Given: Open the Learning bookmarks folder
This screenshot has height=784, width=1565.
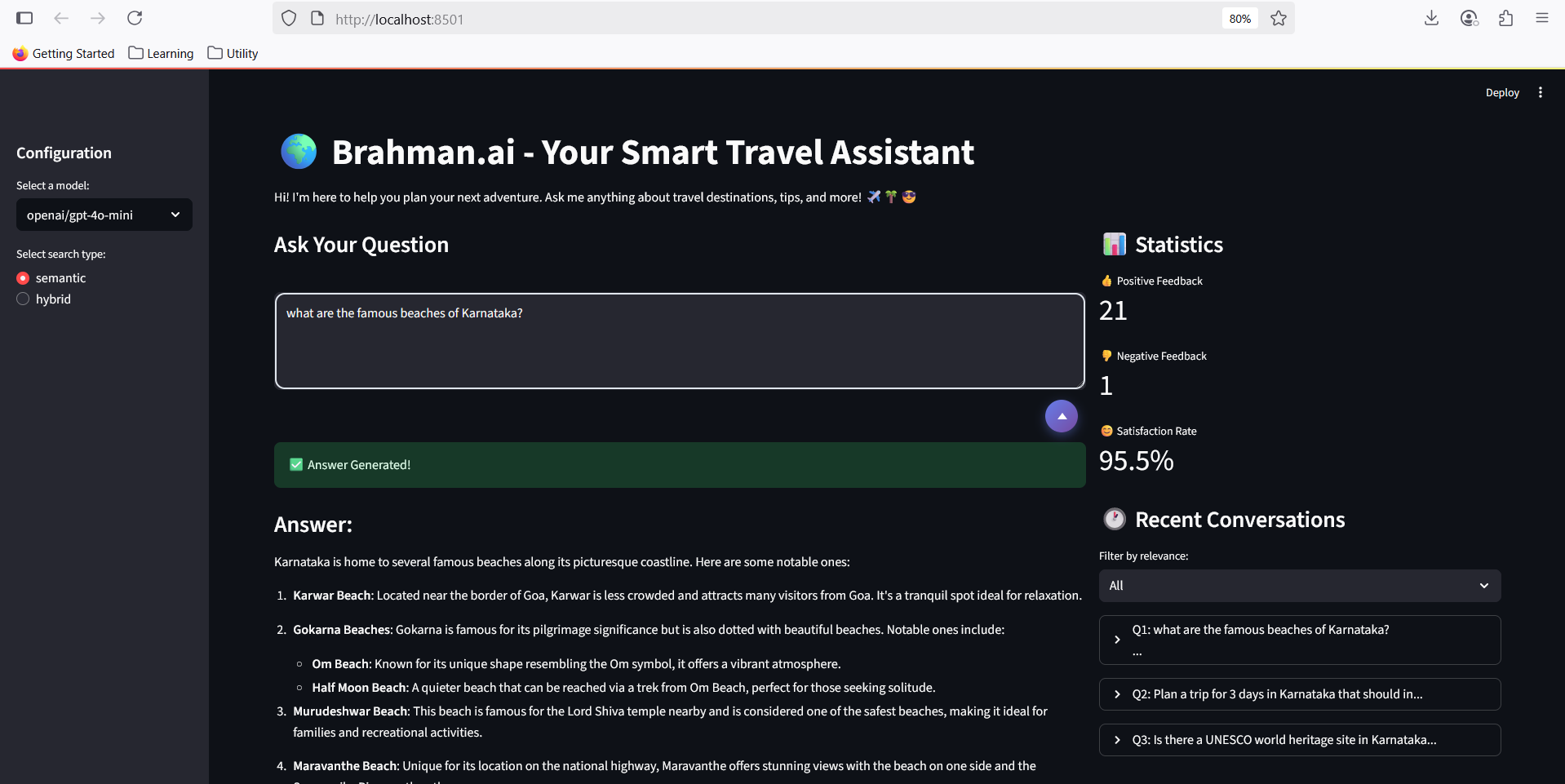Looking at the screenshot, I should (x=160, y=53).
